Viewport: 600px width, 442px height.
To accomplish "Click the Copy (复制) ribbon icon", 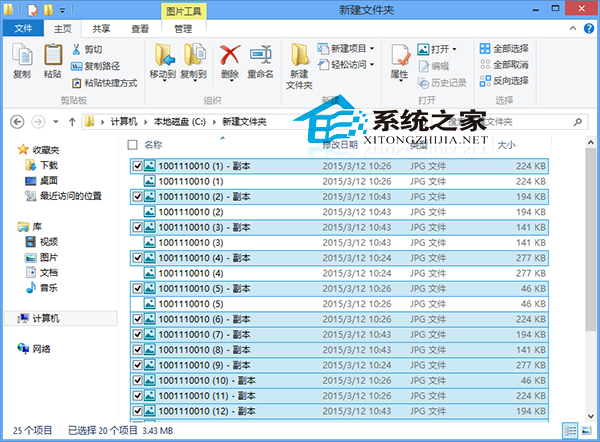I will click(22, 60).
